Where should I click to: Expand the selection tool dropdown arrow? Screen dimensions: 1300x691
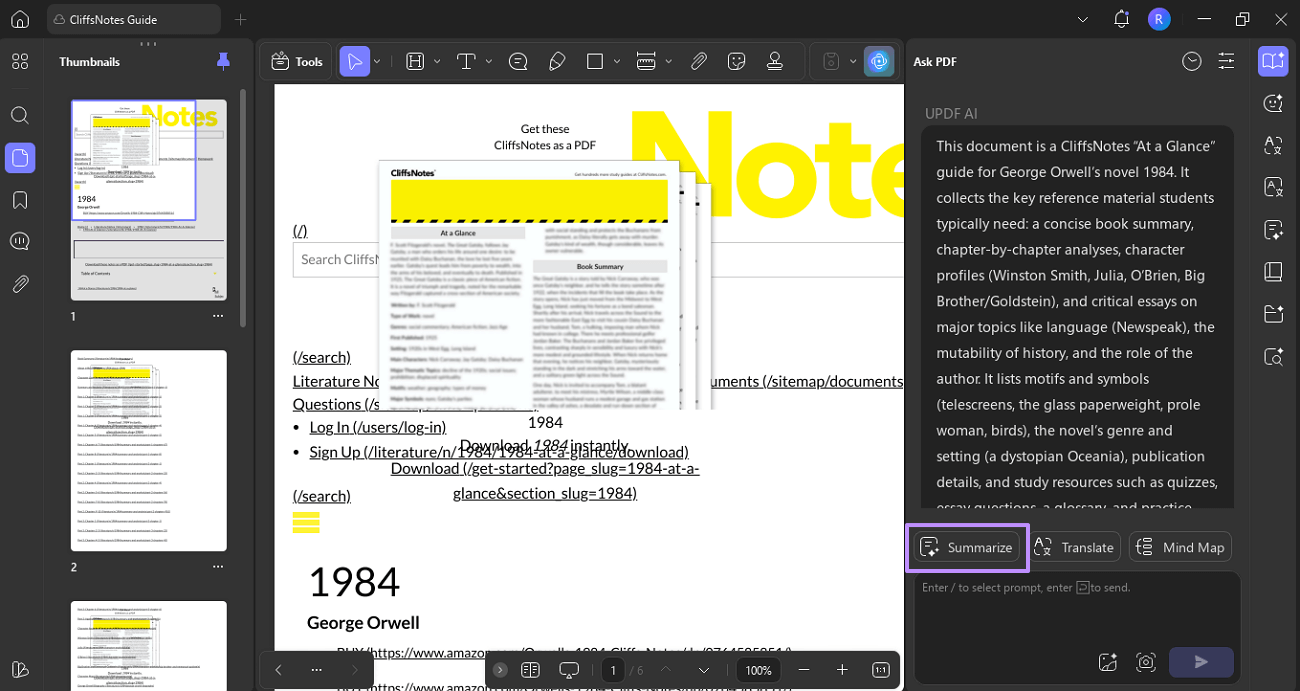coord(376,61)
